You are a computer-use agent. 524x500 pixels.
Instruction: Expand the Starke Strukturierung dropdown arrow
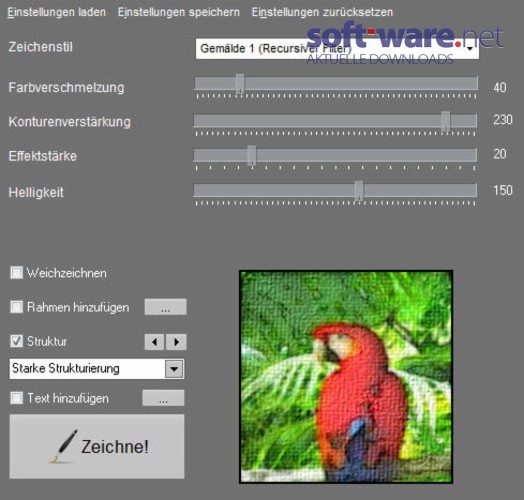(x=174, y=369)
